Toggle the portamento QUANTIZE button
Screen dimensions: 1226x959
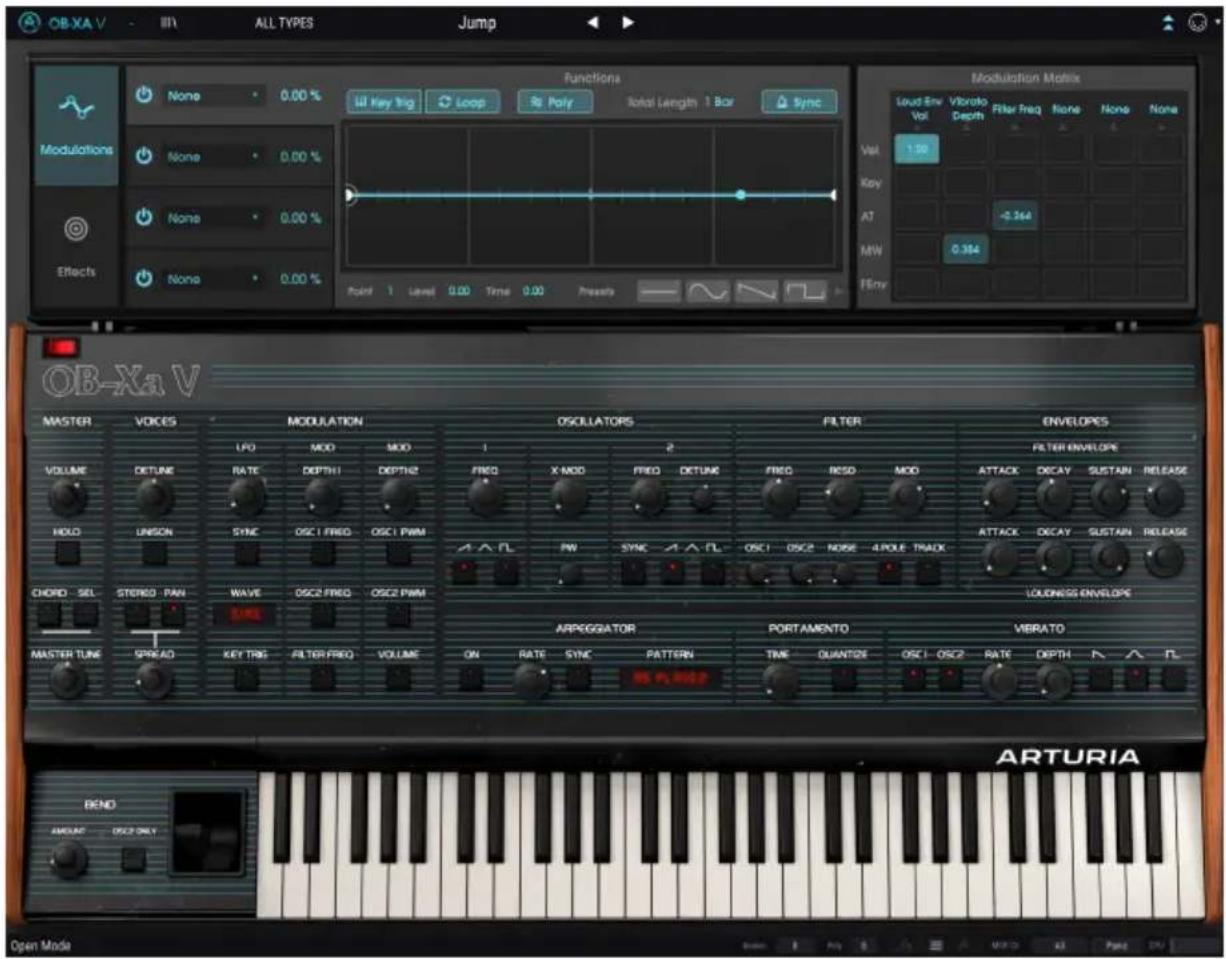point(843,679)
